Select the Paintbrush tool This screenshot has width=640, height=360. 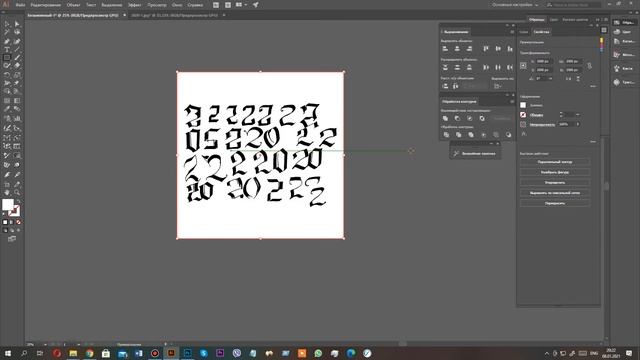point(17,58)
